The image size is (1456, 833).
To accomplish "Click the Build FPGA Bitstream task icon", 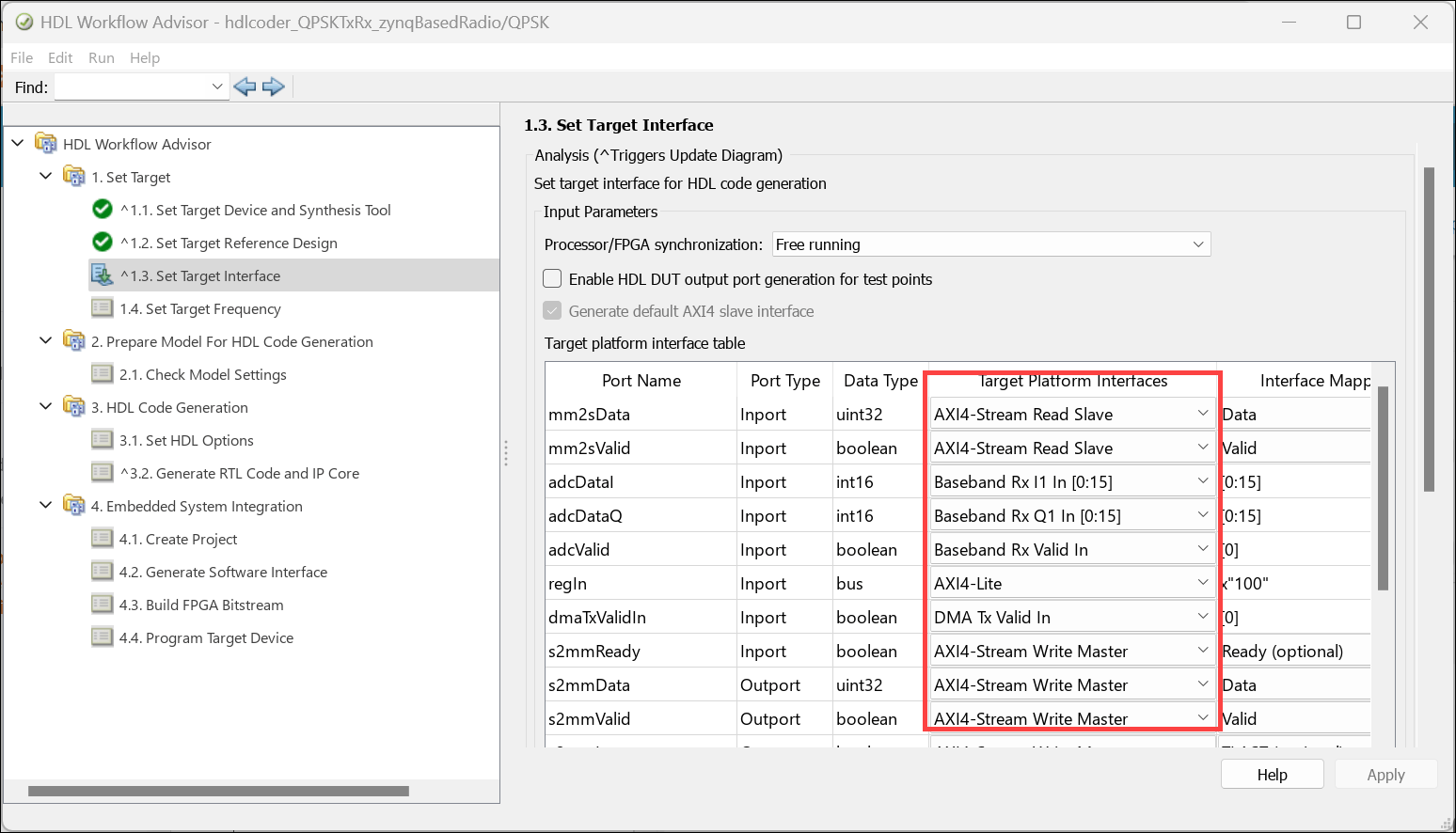I will click(103, 605).
